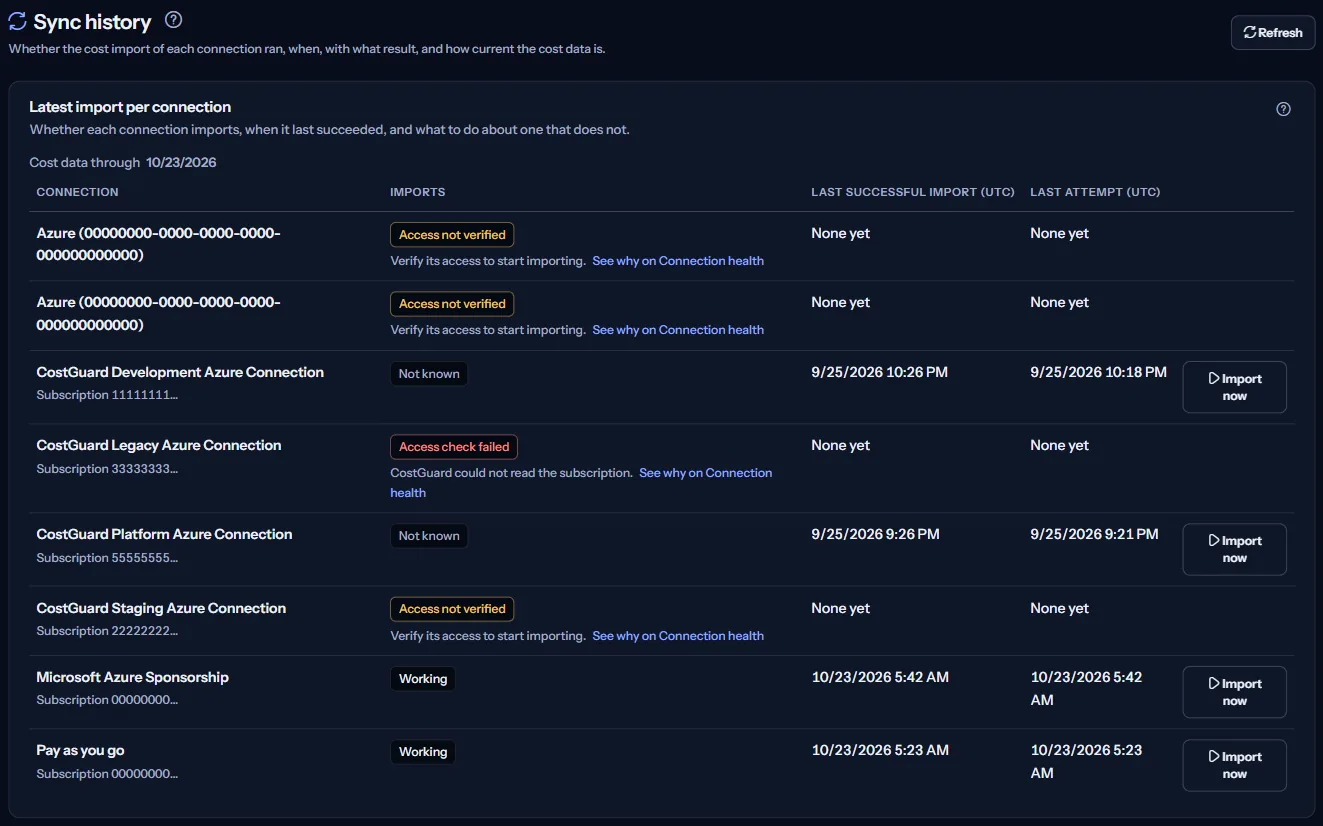This screenshot has height=826, width=1323.
Task: Click Not known badge for CostGuard Platform
Action: point(429,536)
